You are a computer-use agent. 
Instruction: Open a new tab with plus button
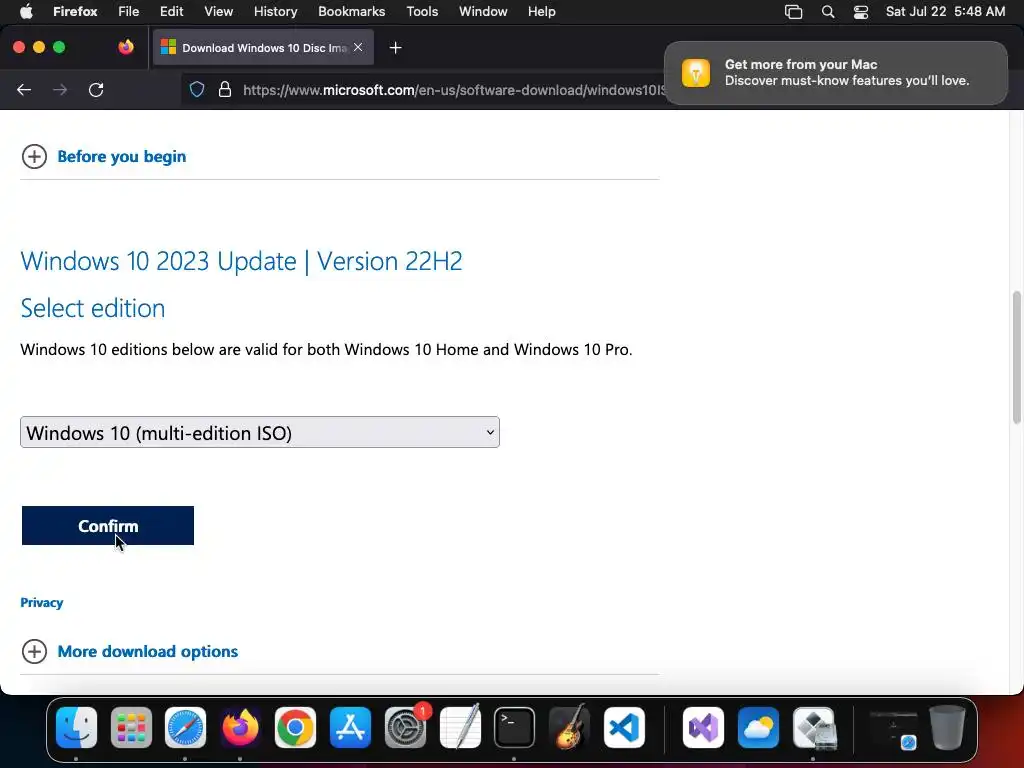tap(395, 48)
